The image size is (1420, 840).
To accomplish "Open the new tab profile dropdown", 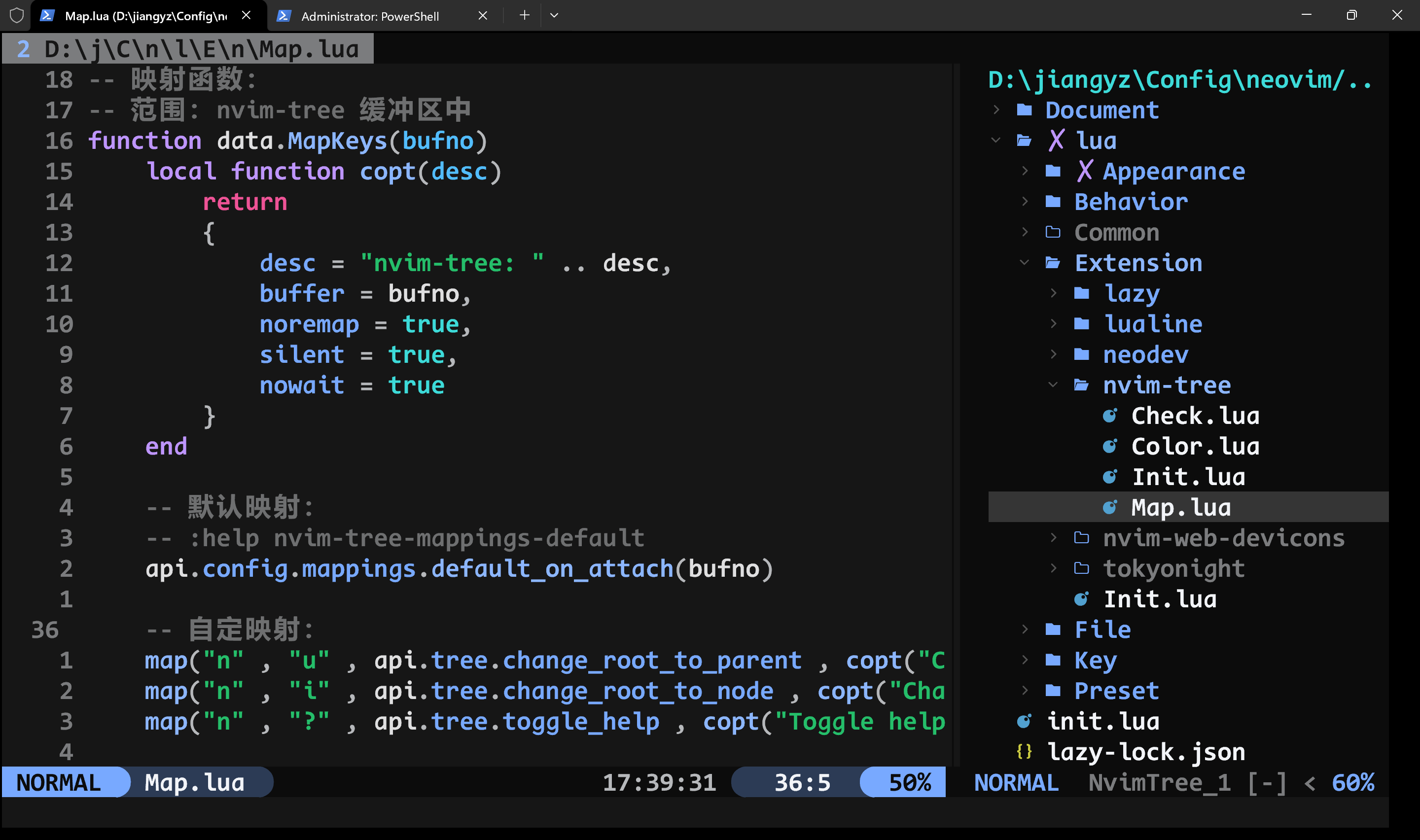I will (554, 15).
